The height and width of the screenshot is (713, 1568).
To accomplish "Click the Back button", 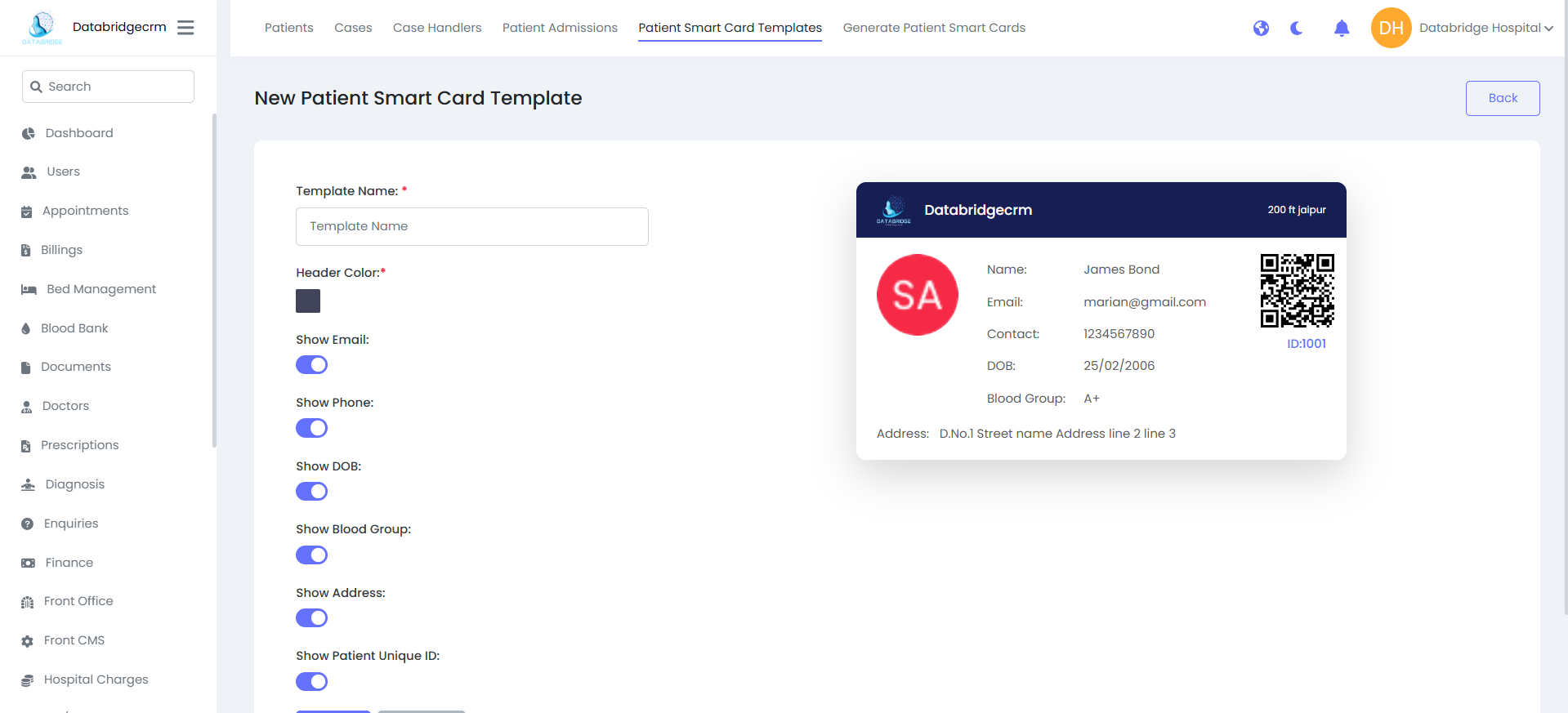I will (x=1503, y=98).
